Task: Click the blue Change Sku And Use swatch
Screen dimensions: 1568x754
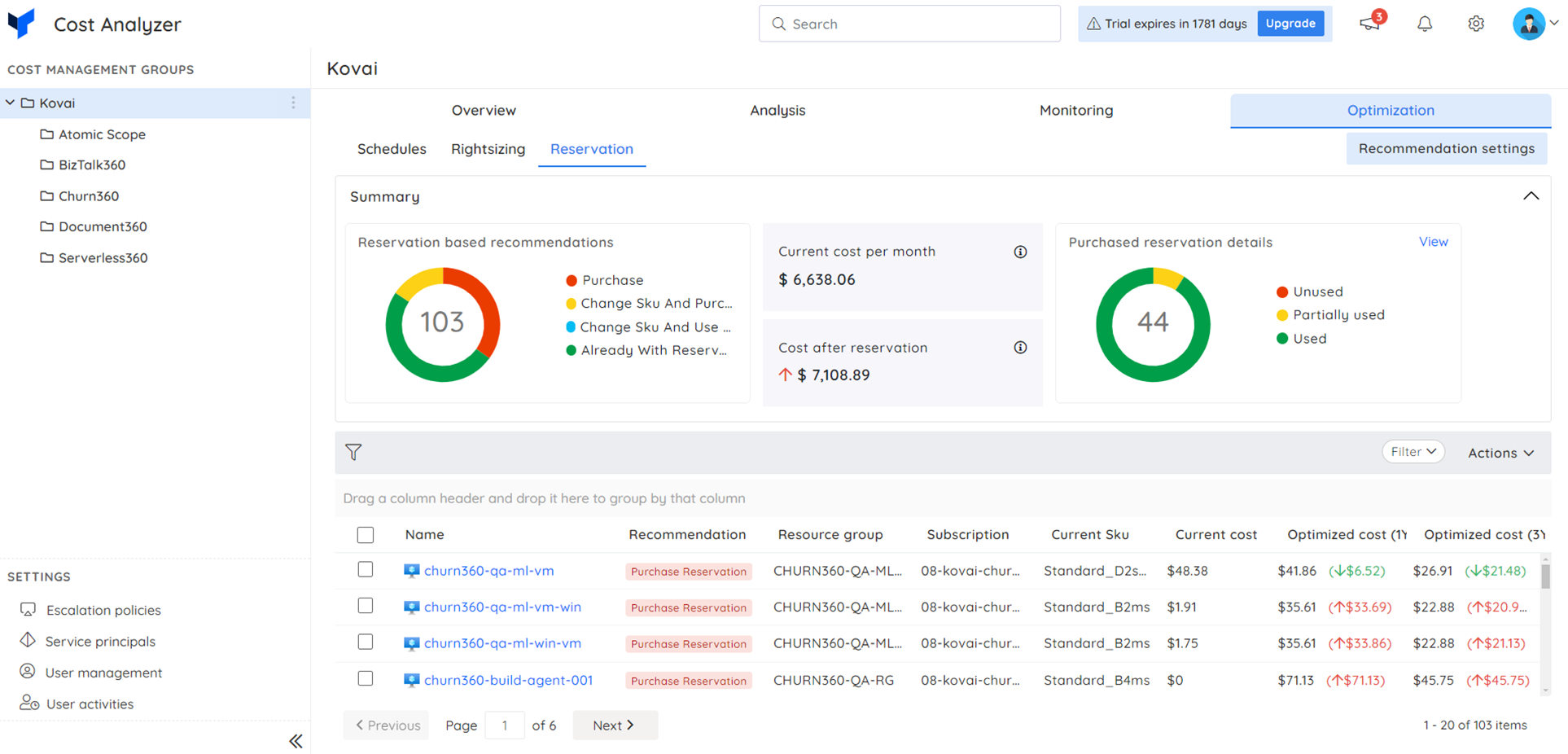Action: click(571, 327)
